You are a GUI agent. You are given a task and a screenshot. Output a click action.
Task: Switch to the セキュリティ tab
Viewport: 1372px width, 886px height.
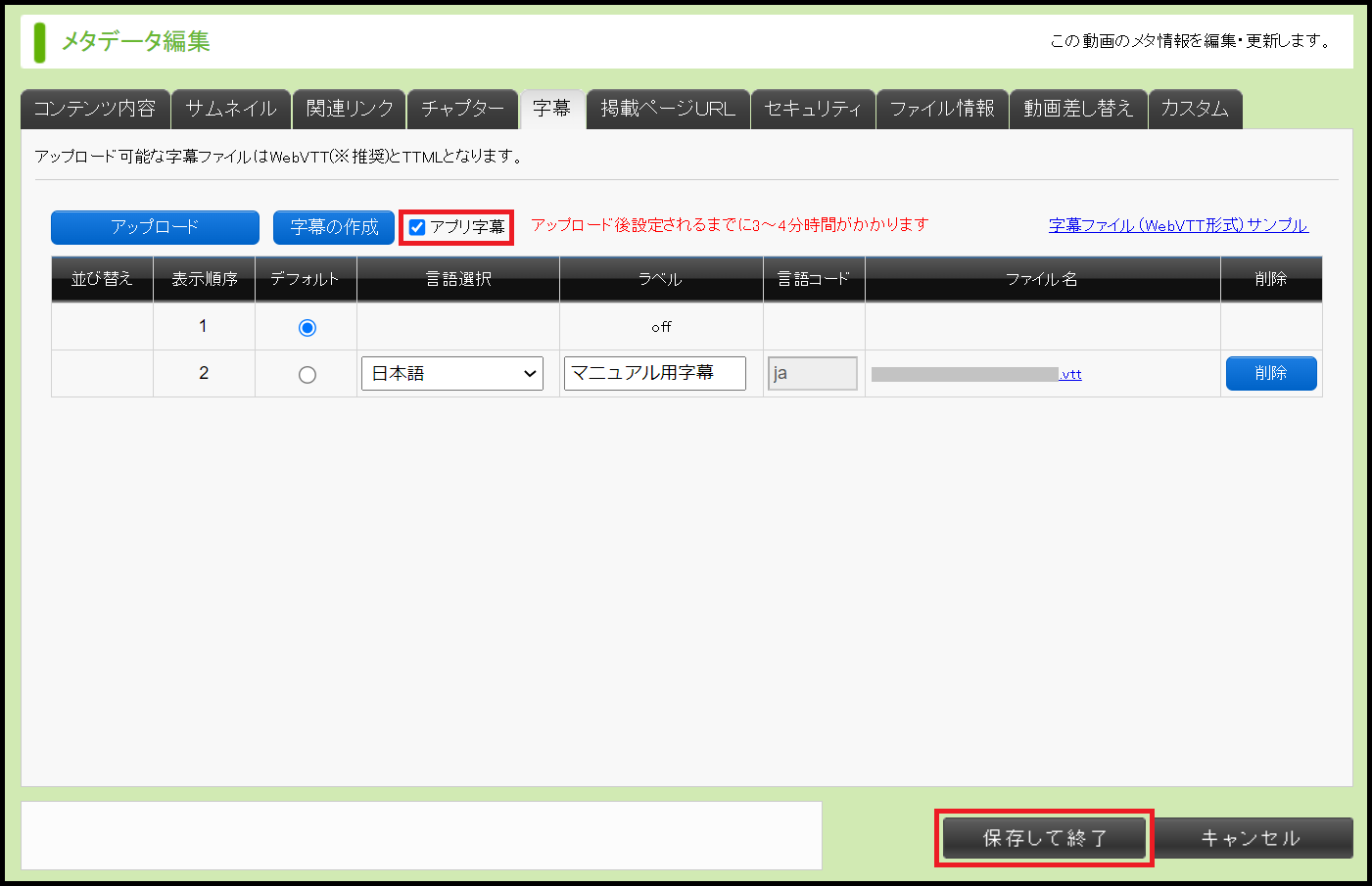[x=813, y=109]
